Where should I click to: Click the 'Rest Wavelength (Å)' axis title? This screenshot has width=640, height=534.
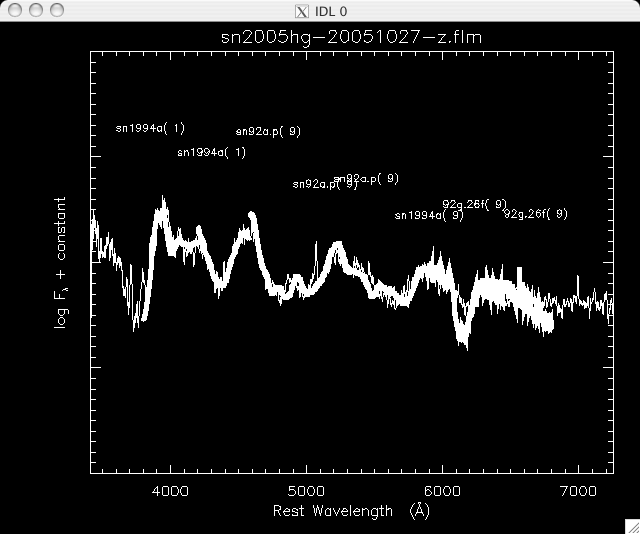pyautogui.click(x=351, y=511)
